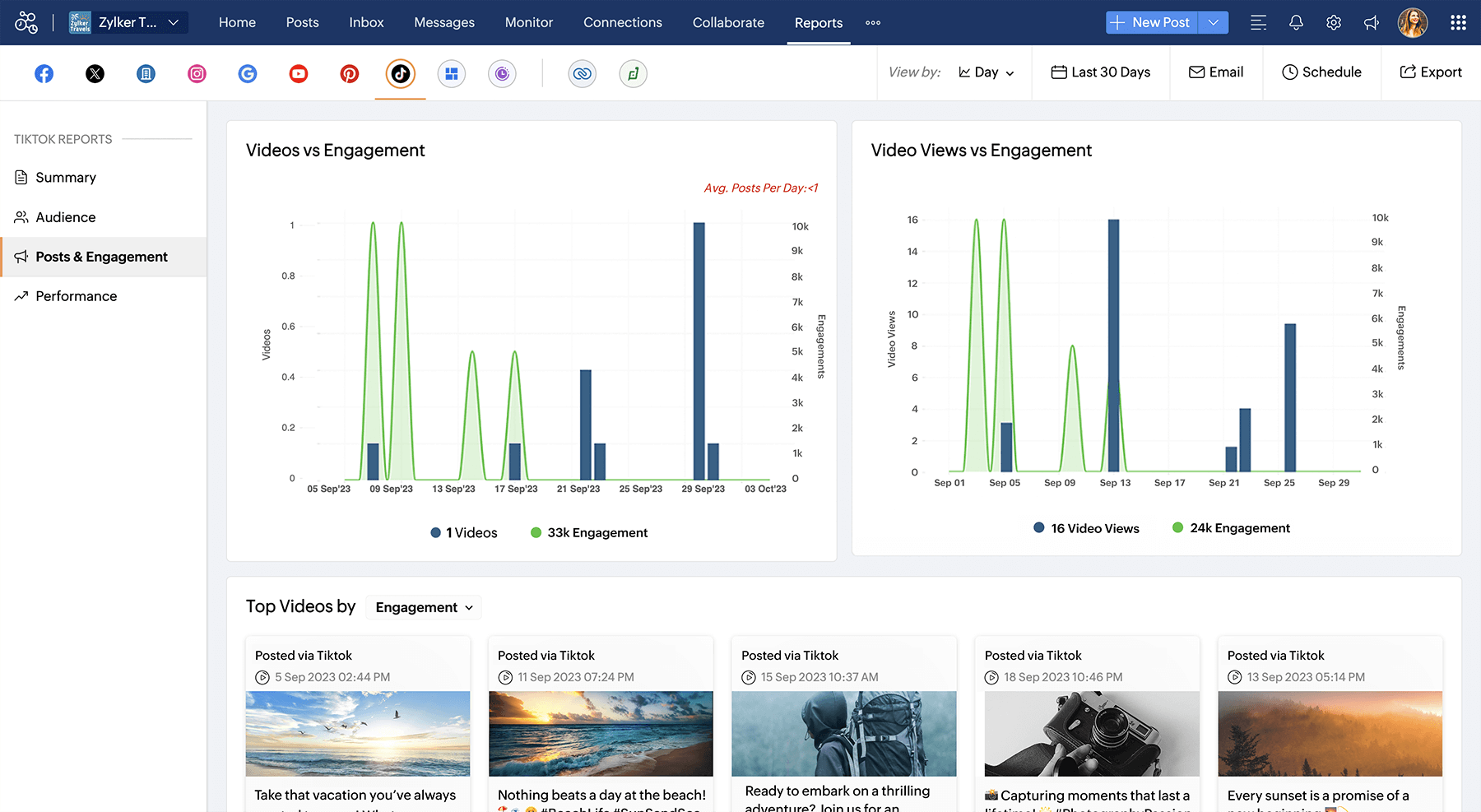Click the TikTok channel icon
The height and width of the screenshot is (812, 1481).
401,74
